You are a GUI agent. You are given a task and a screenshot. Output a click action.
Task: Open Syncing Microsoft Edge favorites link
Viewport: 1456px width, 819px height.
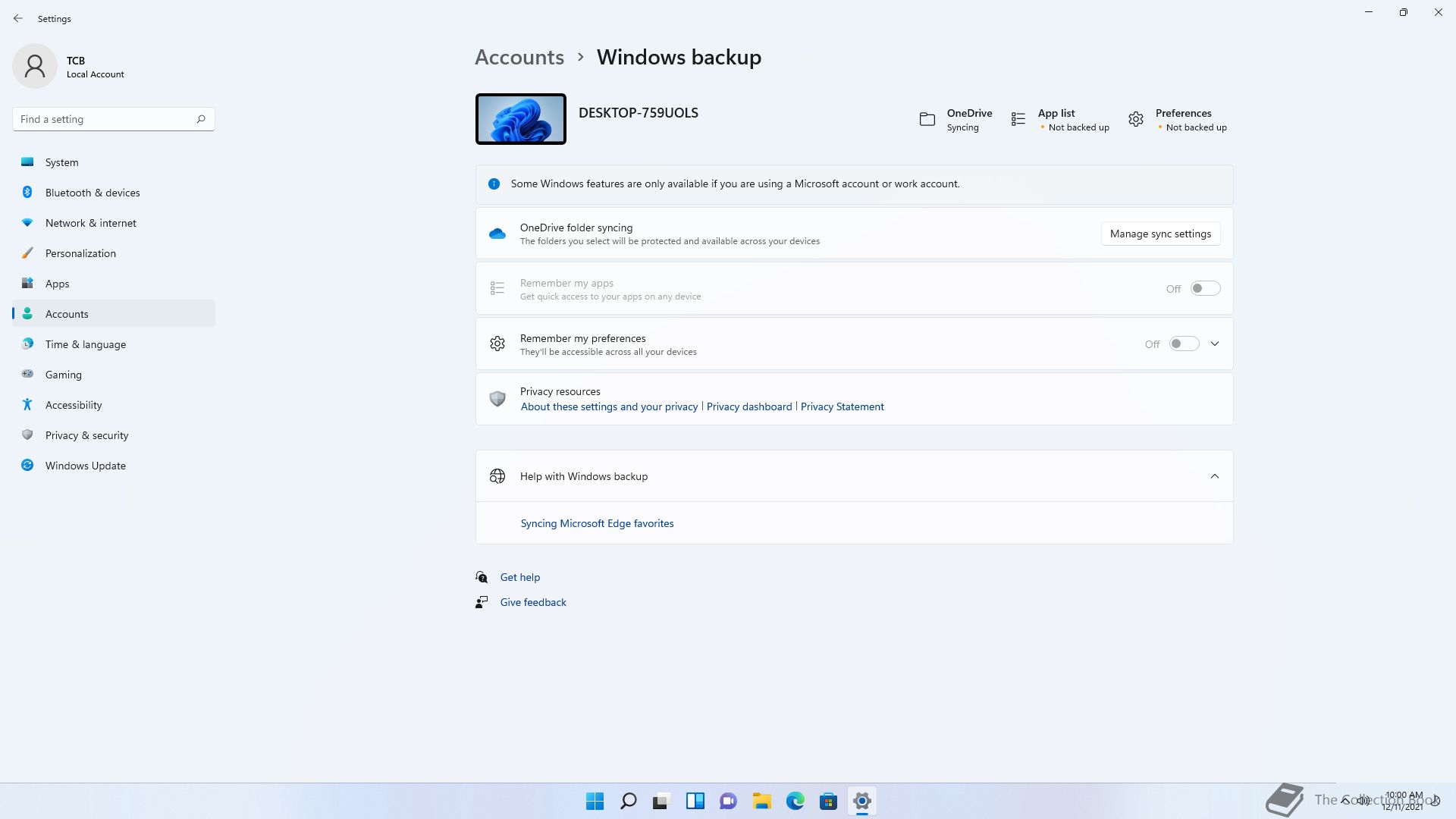597,523
